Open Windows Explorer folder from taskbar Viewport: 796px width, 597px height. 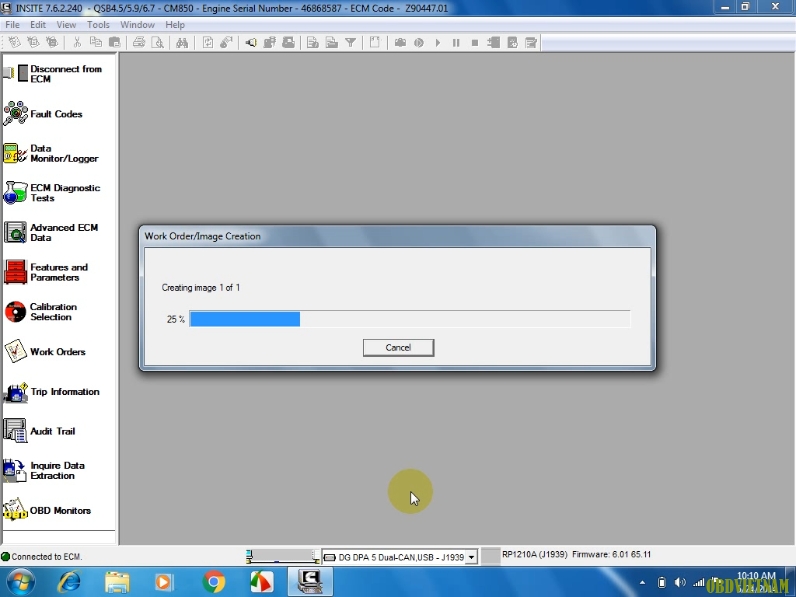pos(117,582)
